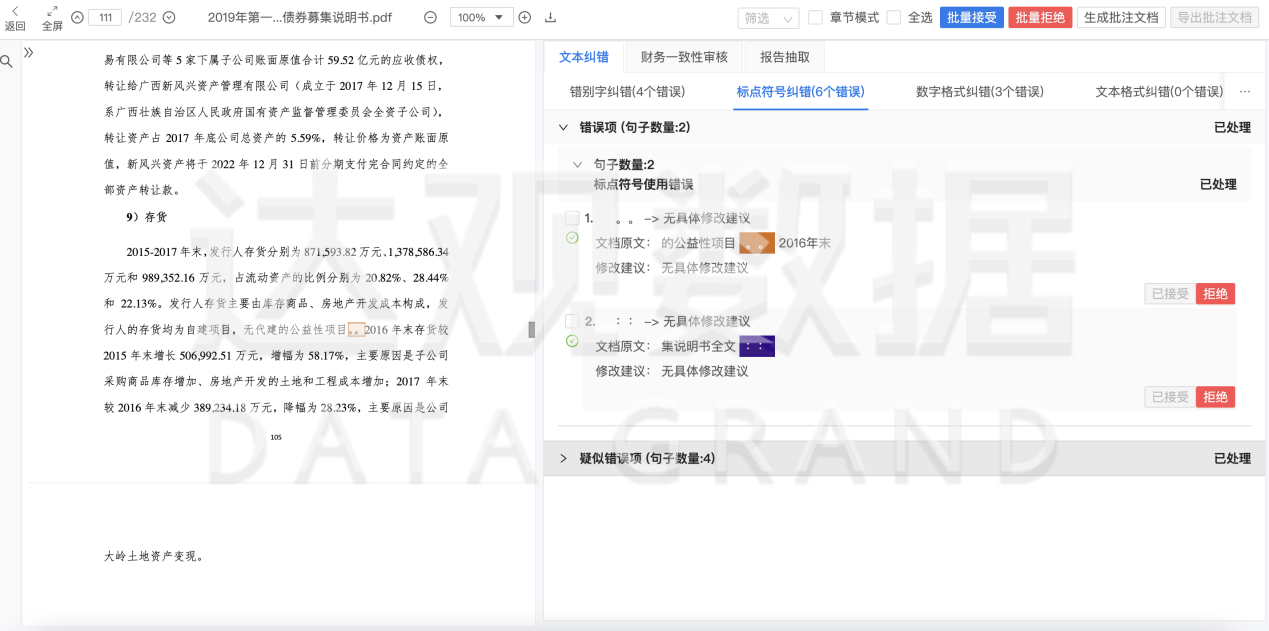The width and height of the screenshot is (1269, 631).
Task: Check the checkbox for error item 1
Action: coord(572,218)
